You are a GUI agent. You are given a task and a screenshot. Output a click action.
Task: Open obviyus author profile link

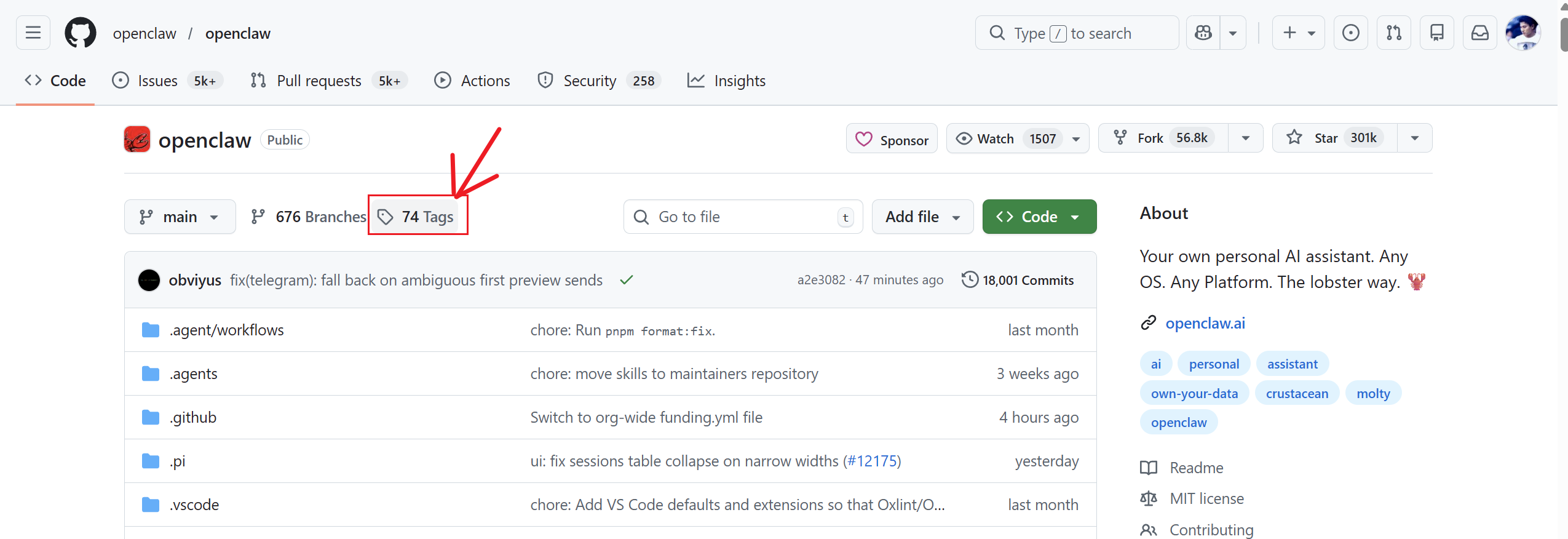tap(195, 280)
